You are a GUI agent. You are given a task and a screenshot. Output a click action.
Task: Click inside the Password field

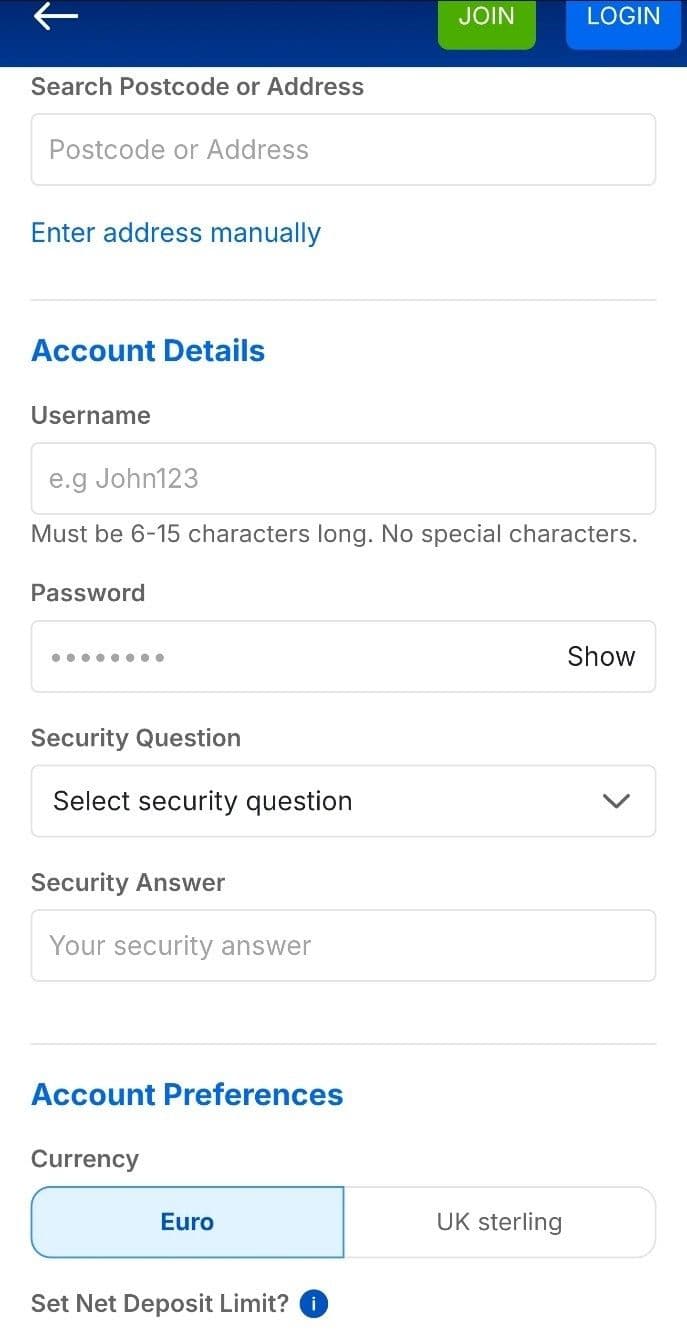300,656
